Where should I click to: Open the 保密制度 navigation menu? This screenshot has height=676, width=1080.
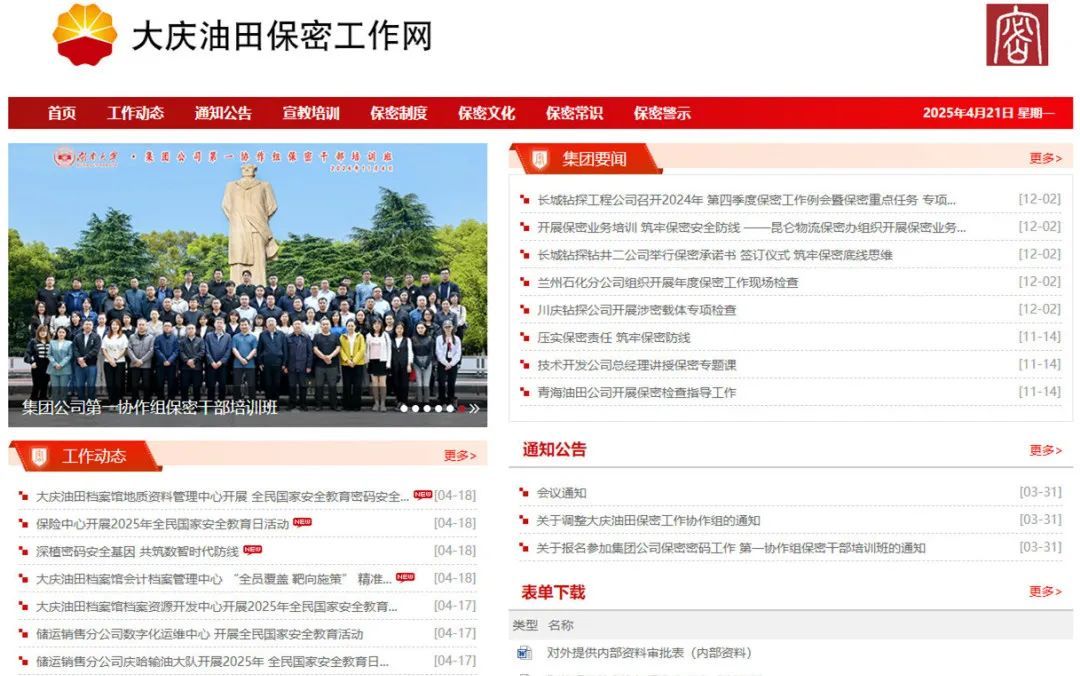[398, 113]
